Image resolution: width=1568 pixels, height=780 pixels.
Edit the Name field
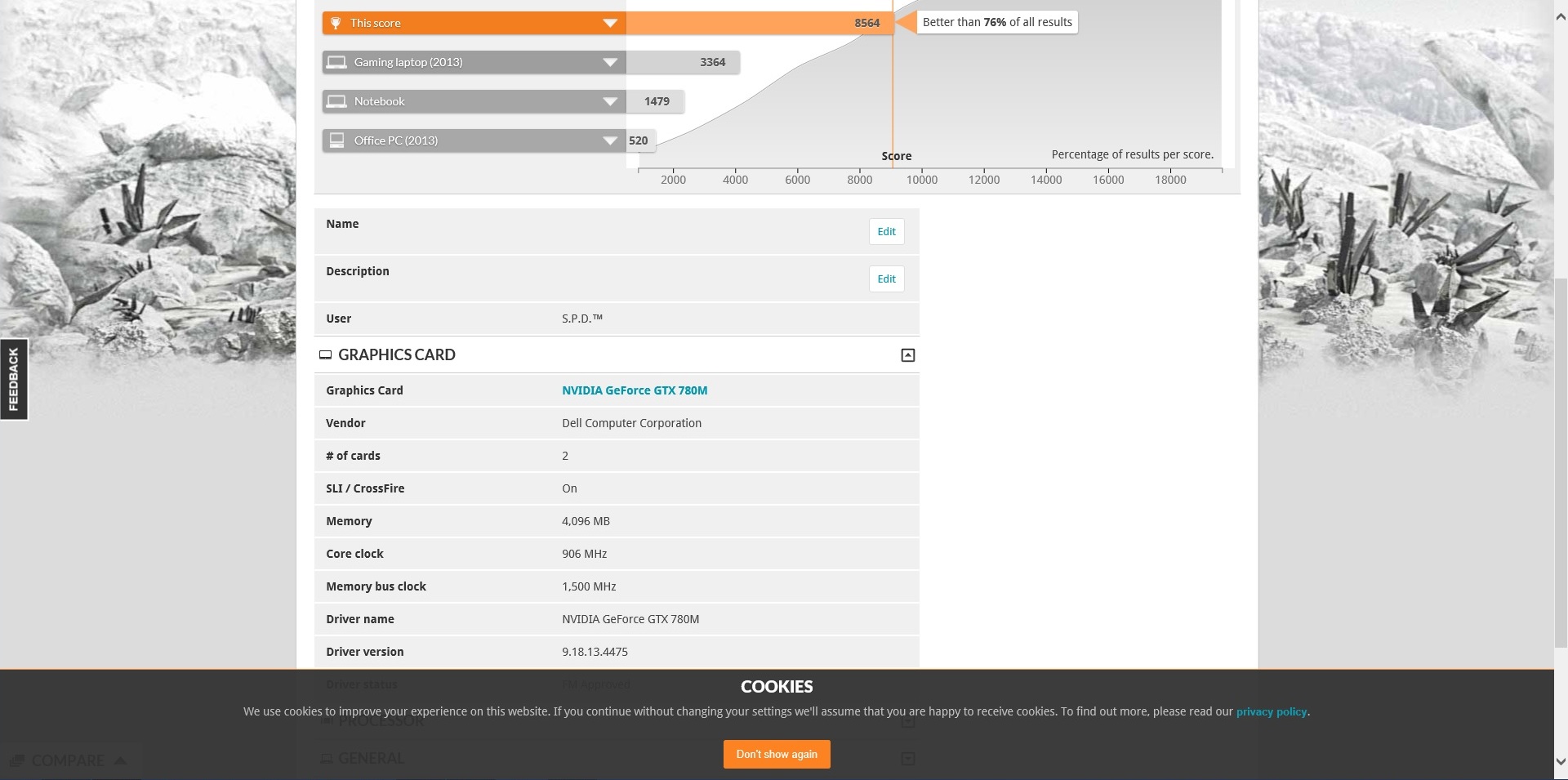click(886, 231)
